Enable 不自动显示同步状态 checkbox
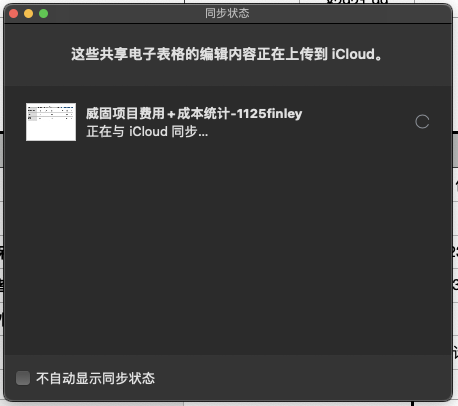 (x=23, y=378)
